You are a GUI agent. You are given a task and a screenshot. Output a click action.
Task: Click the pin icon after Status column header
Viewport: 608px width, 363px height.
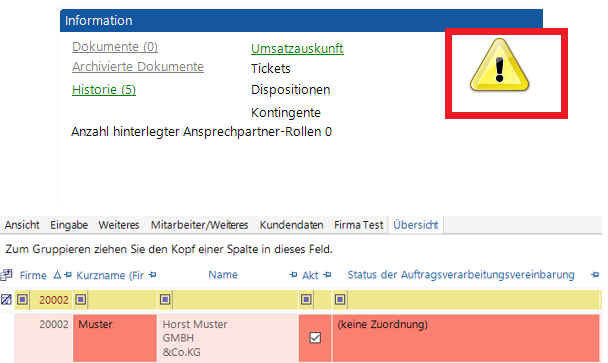coord(595,275)
